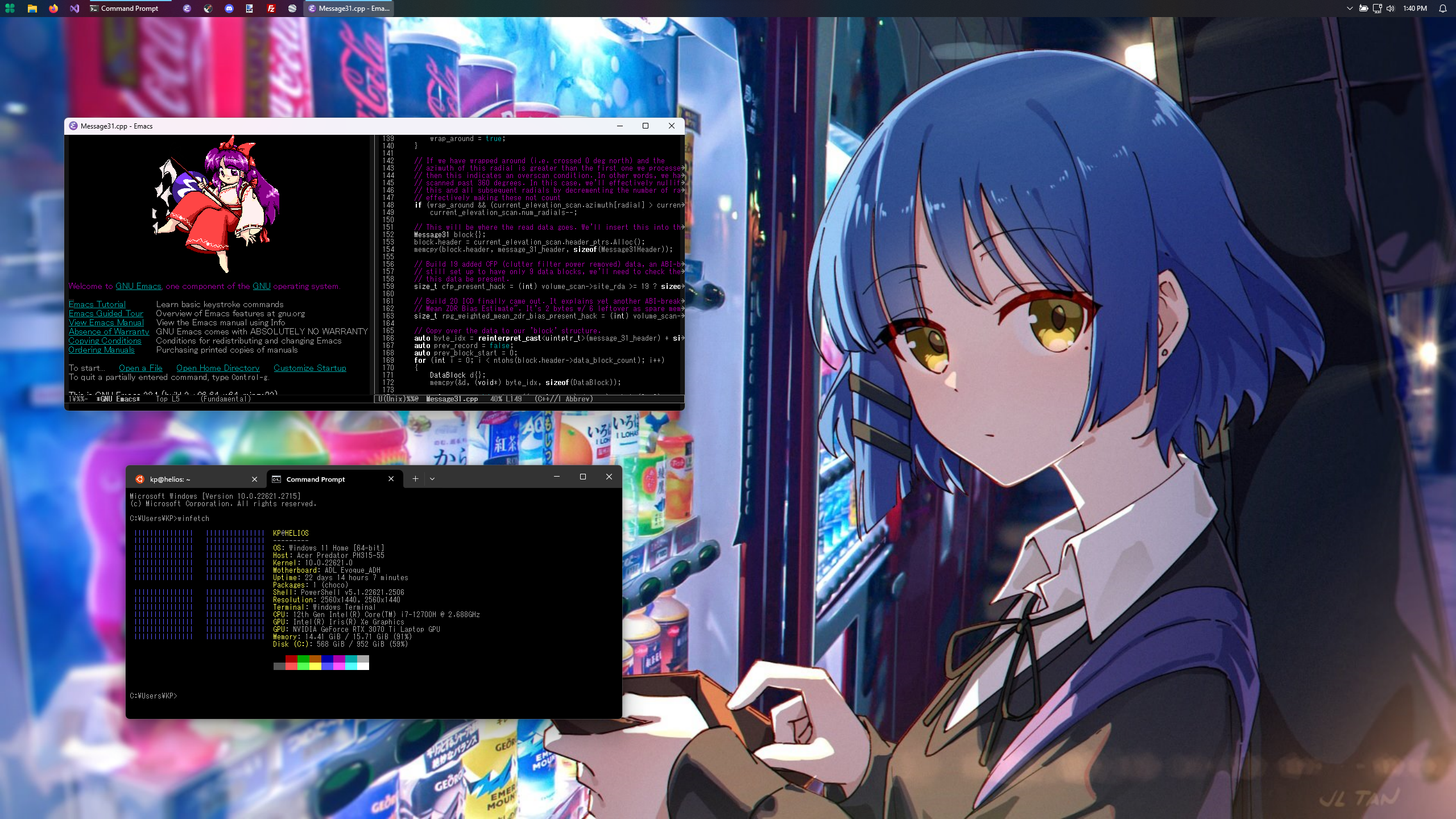This screenshot has width=1456, height=819.
Task: Launch Firefox from the taskbar
Action: [53, 9]
